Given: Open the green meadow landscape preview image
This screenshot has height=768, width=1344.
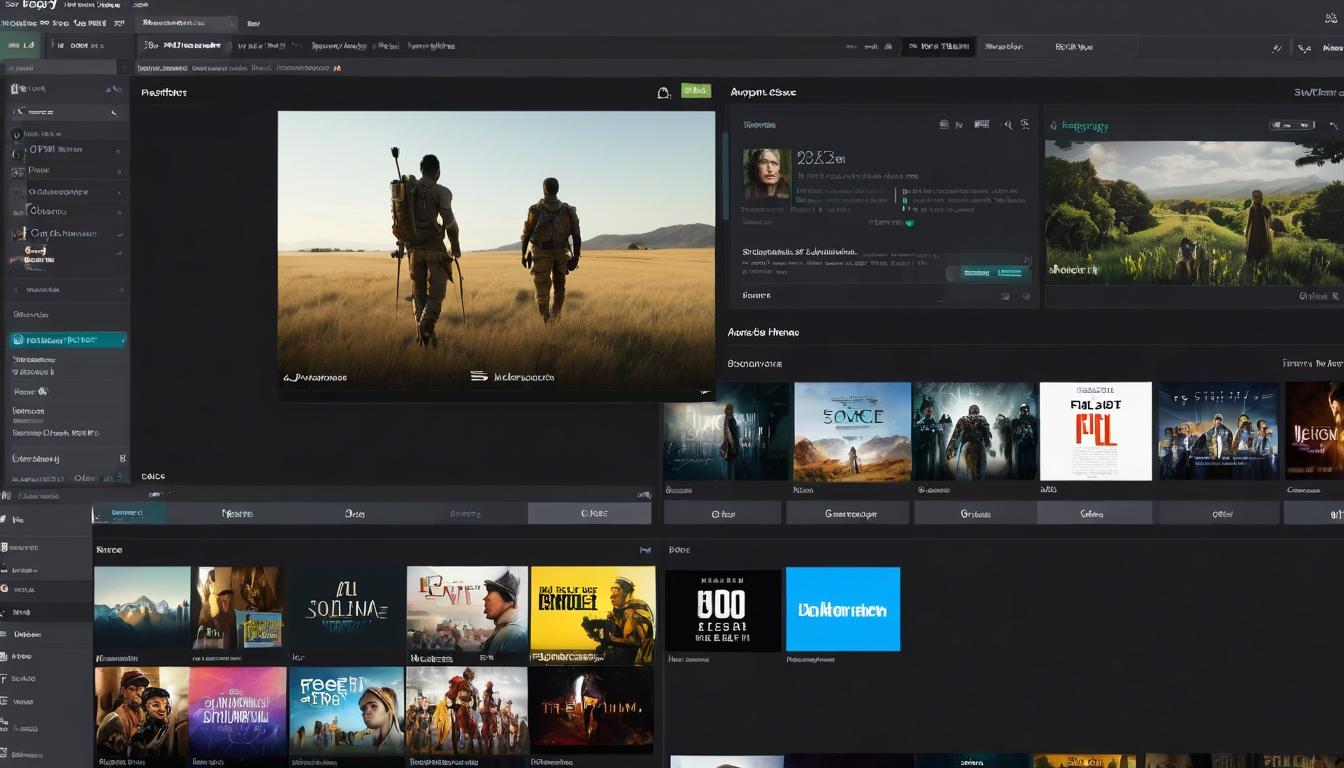Looking at the screenshot, I should 1194,212.
